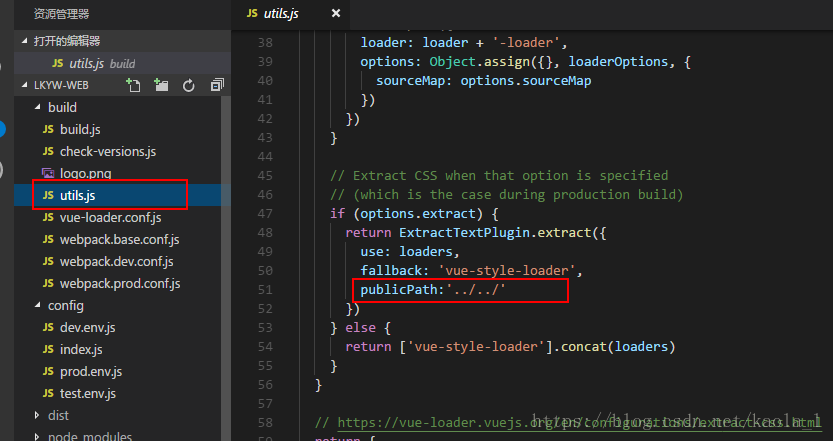Open check-versions.js in the file tree
Image resolution: width=833 pixels, height=441 pixels.
point(99,151)
